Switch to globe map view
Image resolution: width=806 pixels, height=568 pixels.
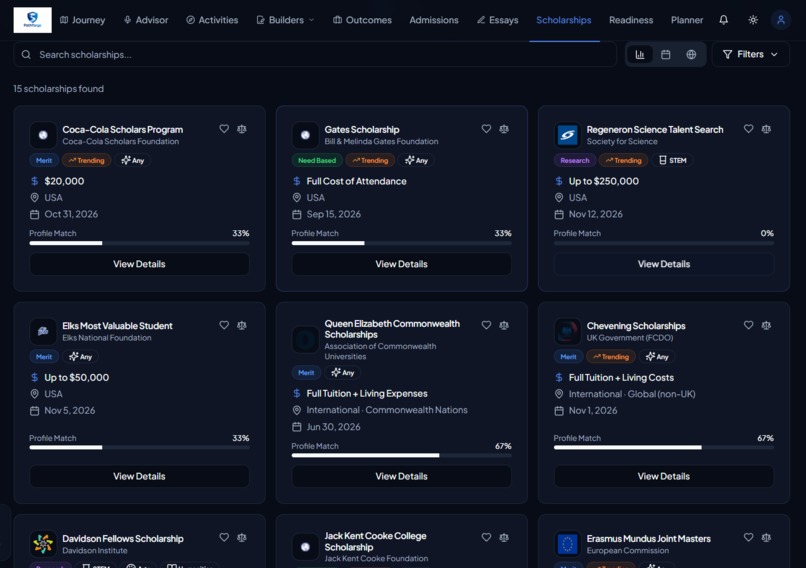[x=691, y=54]
